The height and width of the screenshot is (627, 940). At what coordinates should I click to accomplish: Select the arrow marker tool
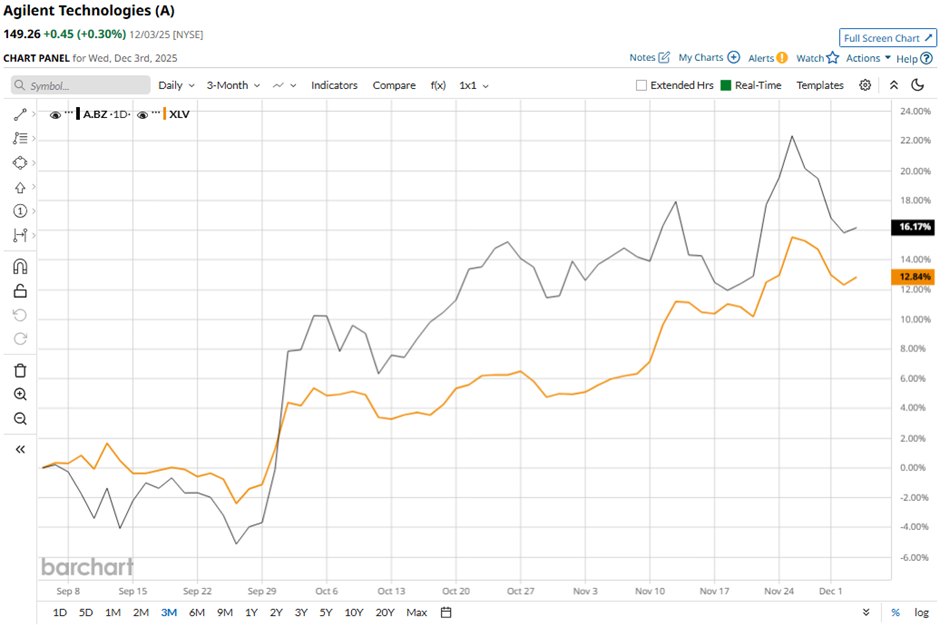coord(20,188)
